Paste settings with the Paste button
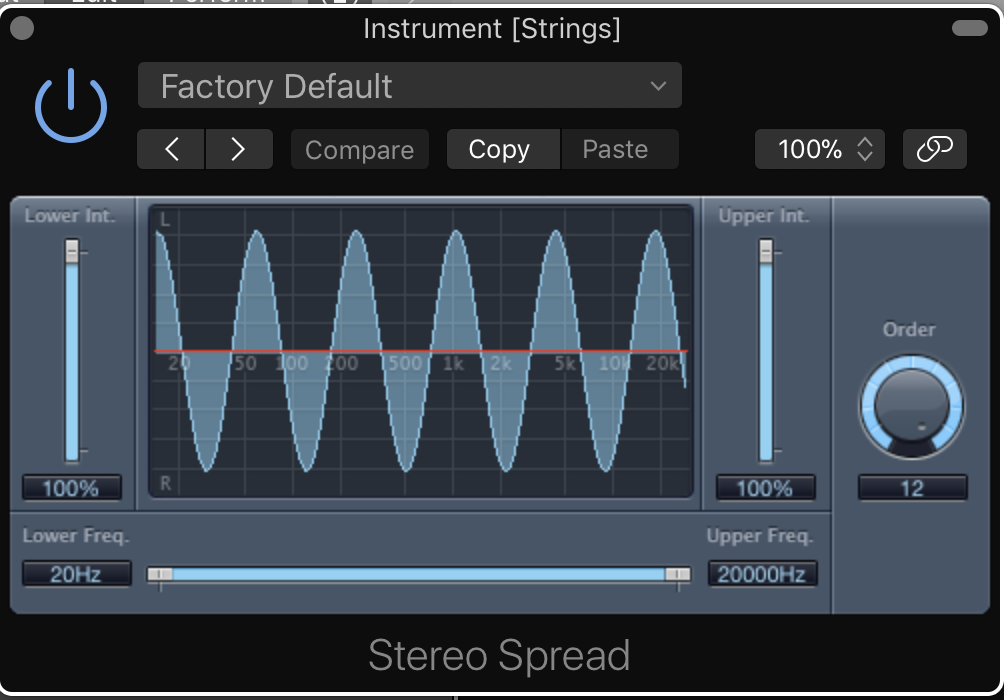This screenshot has width=1004, height=700. pyautogui.click(x=615, y=149)
